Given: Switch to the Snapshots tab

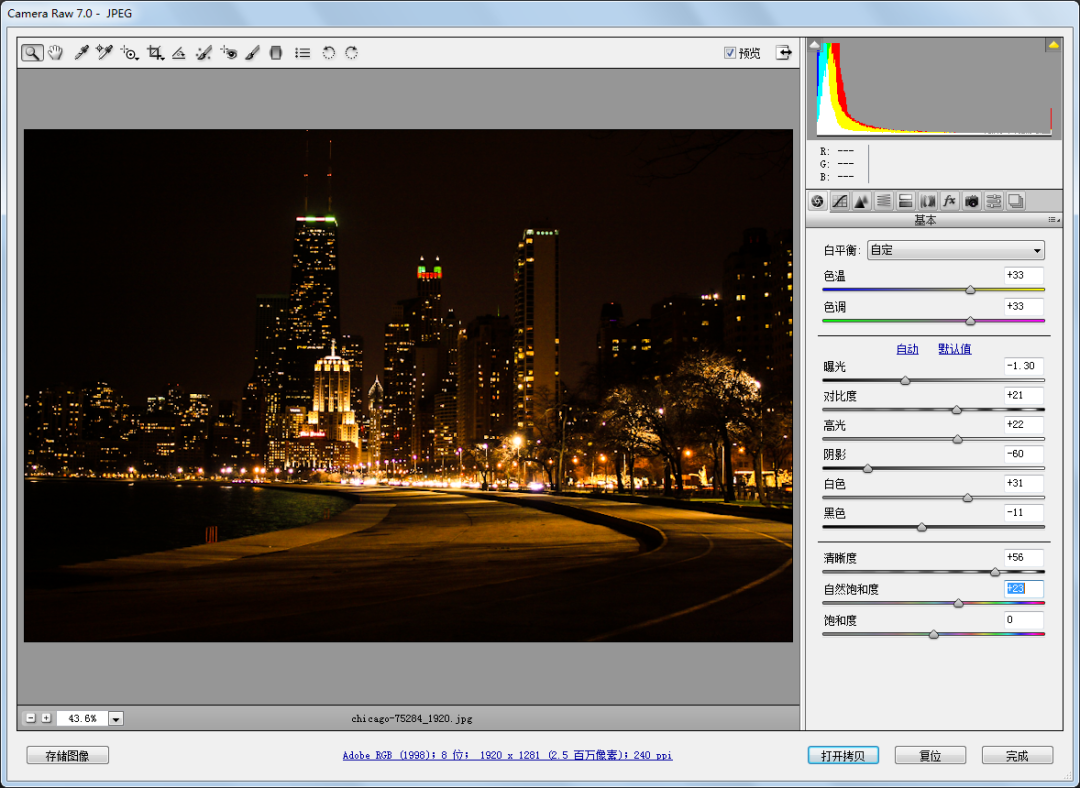Looking at the screenshot, I should point(1016,201).
